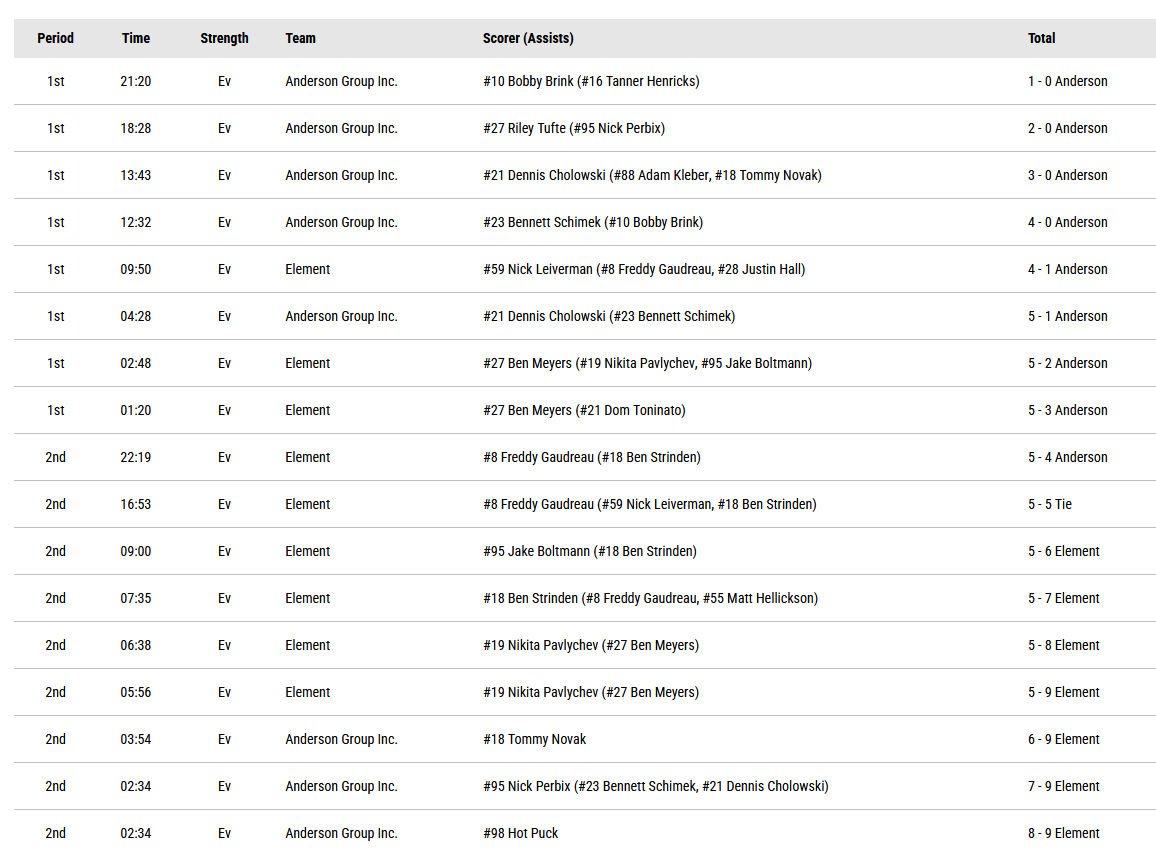Select #27 Ben Meyers (#21 Dom Toninato) entry
Image resolution: width=1156 pixels, height=862 pixels.
click(x=584, y=410)
